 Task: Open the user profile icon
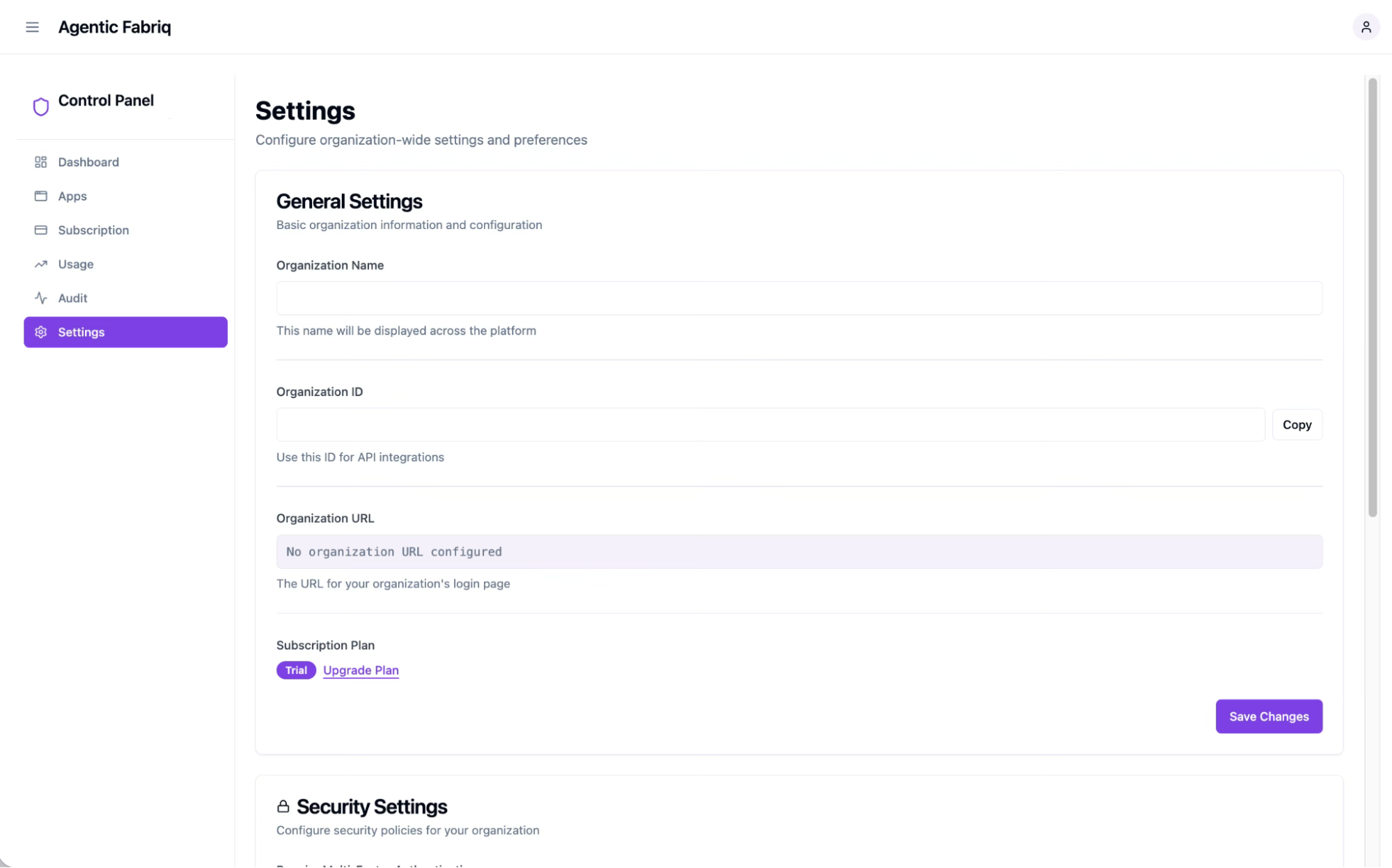point(1366,27)
